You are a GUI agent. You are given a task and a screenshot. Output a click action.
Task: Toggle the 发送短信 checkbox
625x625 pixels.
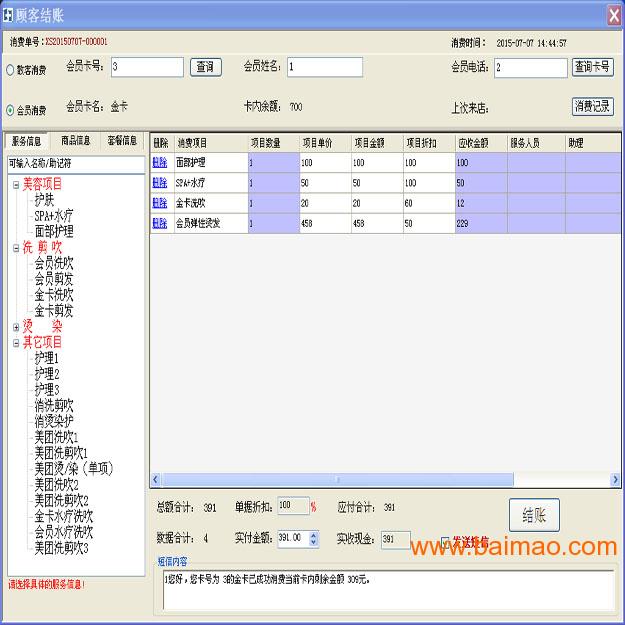pos(446,541)
